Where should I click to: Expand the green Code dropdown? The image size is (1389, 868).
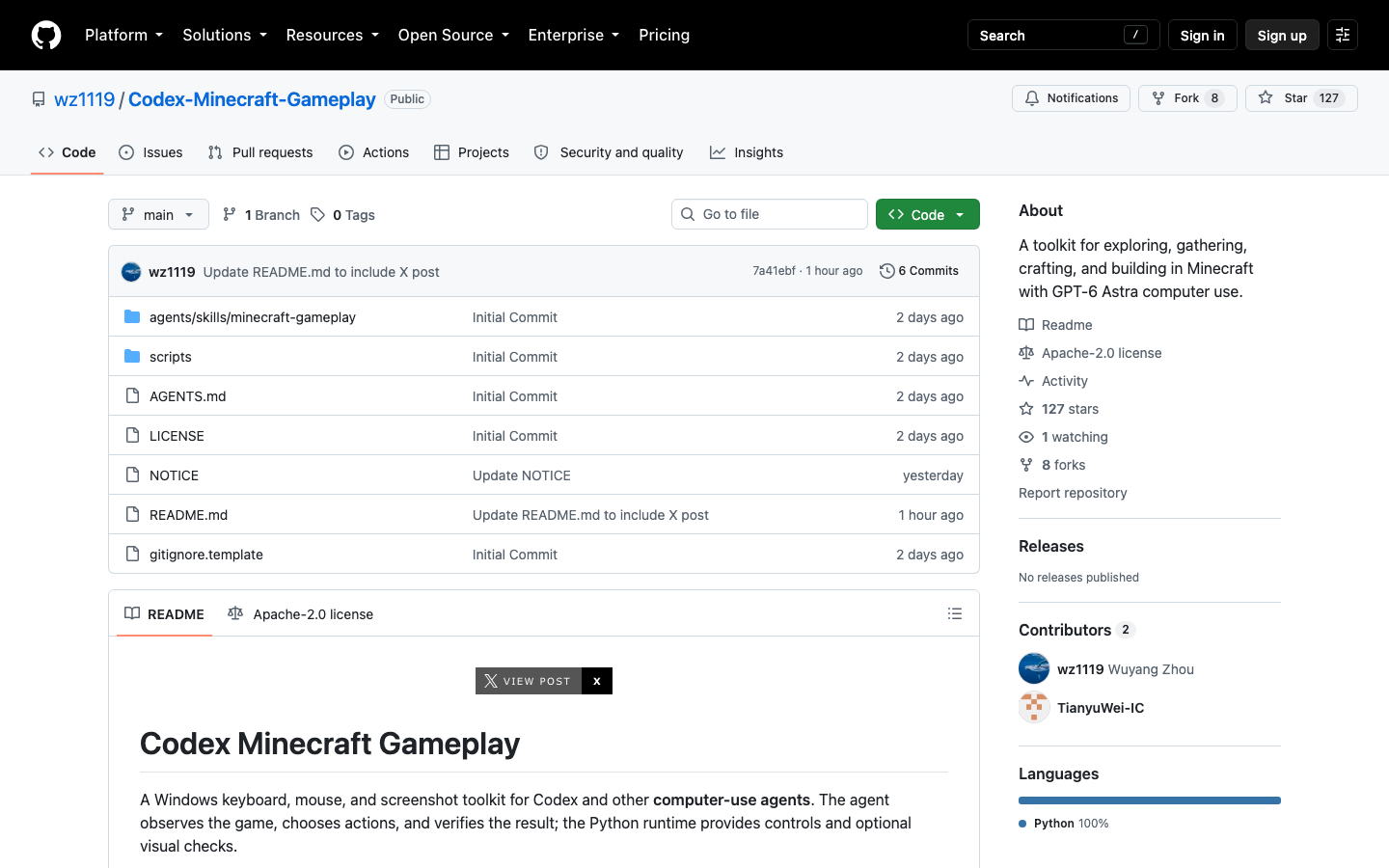click(928, 214)
